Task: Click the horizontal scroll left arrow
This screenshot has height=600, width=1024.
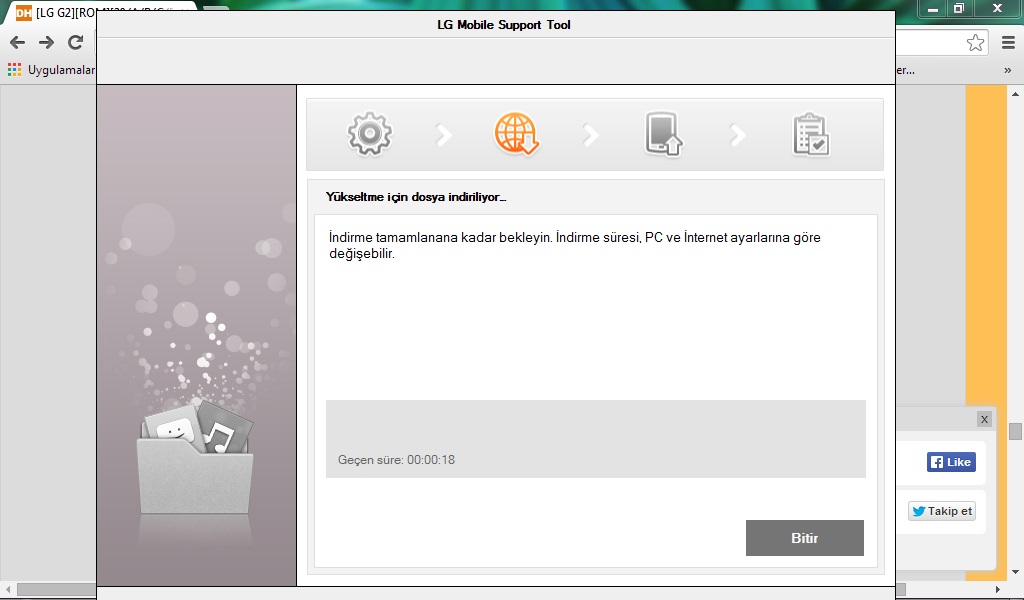Action: click(8, 590)
